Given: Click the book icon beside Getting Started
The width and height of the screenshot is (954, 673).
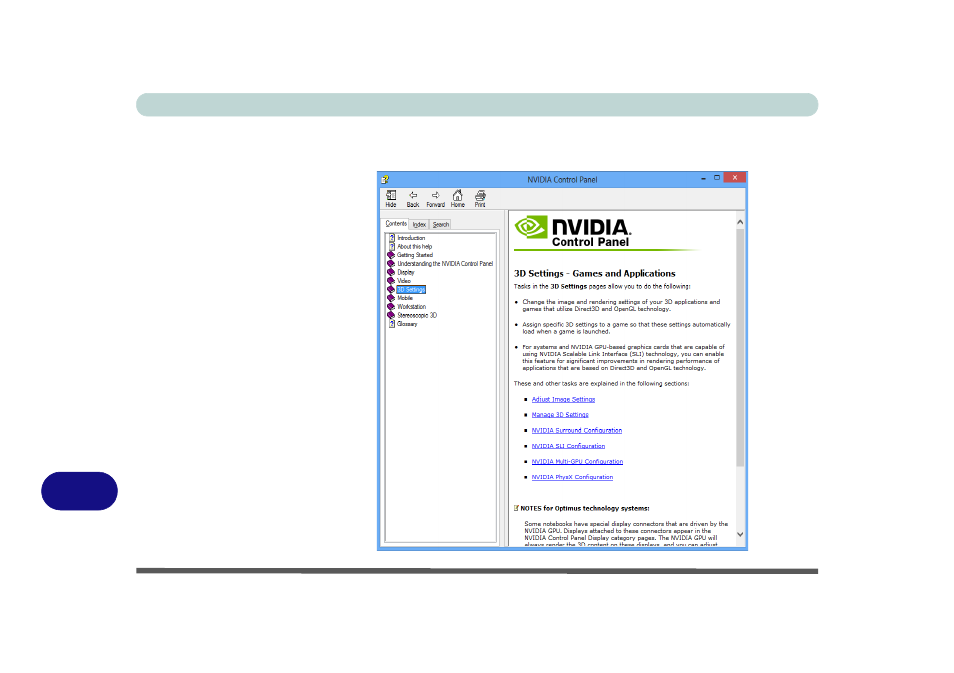Looking at the screenshot, I should (x=391, y=255).
